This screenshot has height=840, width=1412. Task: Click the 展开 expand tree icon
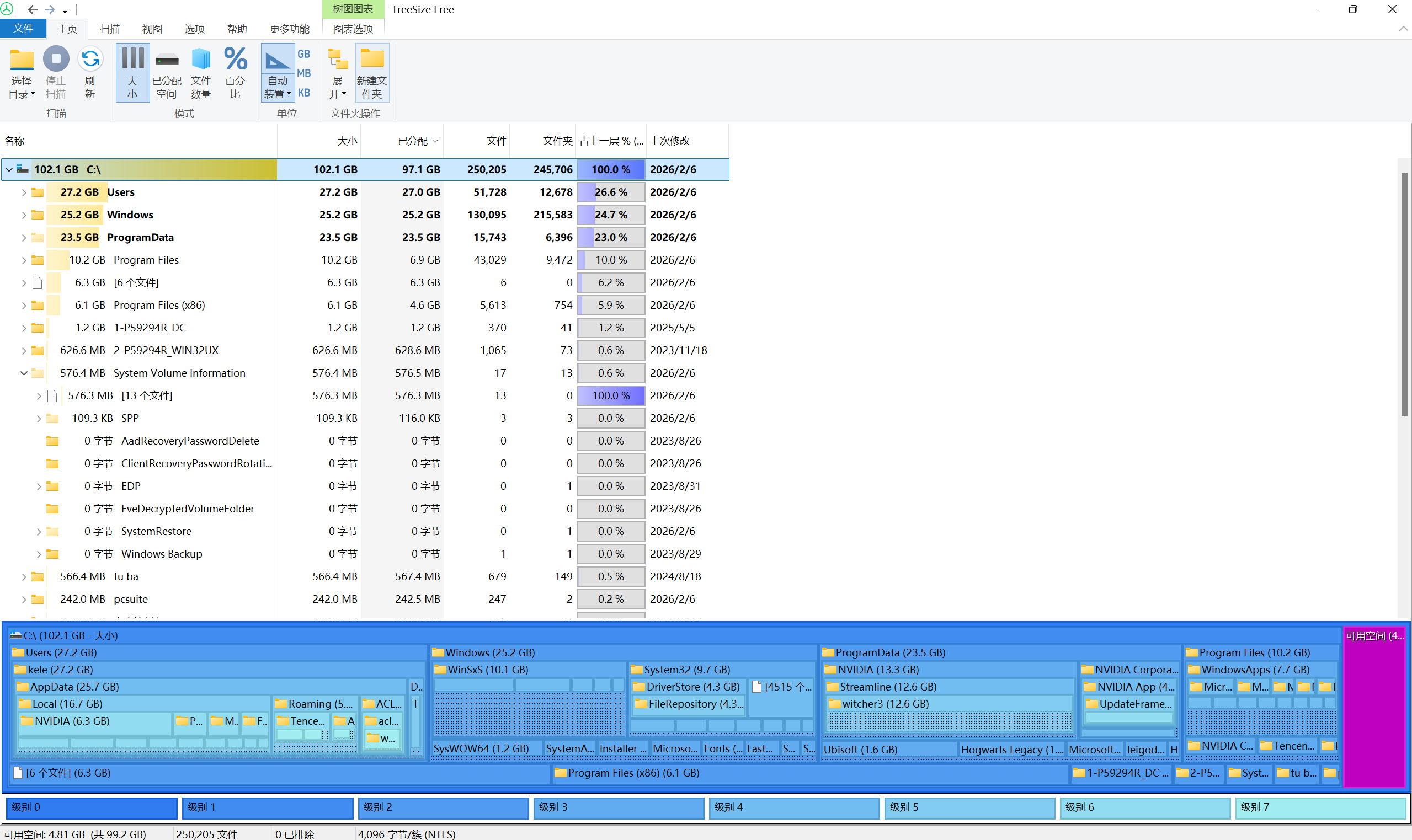pyautogui.click(x=338, y=60)
